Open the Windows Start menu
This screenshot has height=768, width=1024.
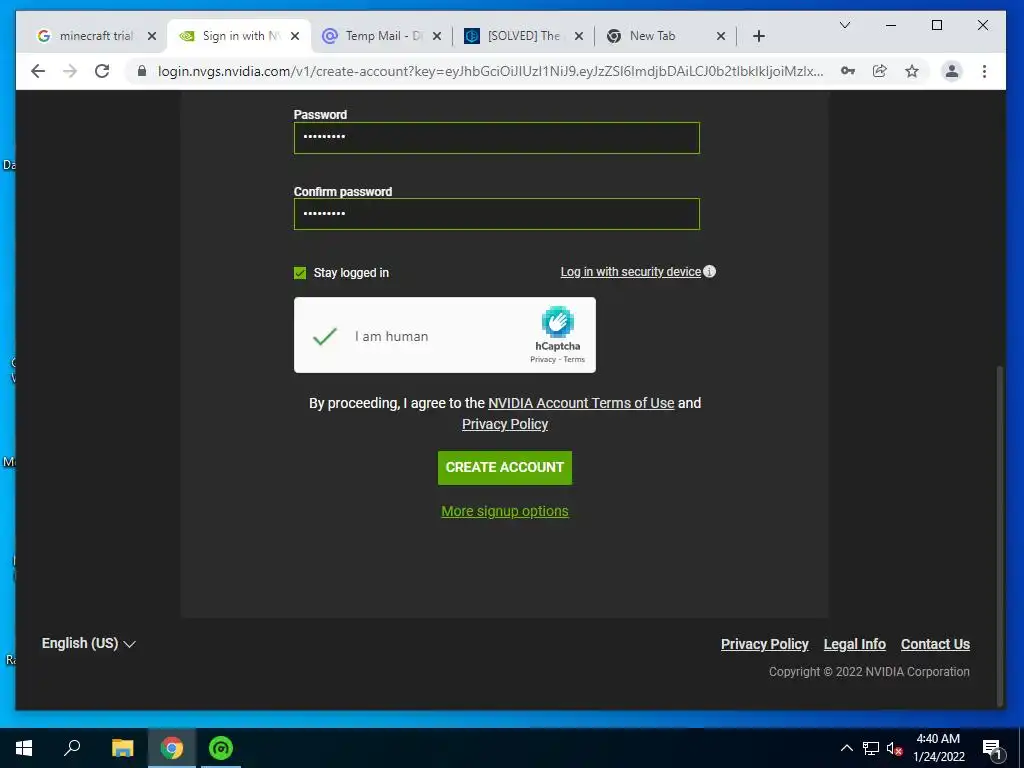click(x=24, y=748)
